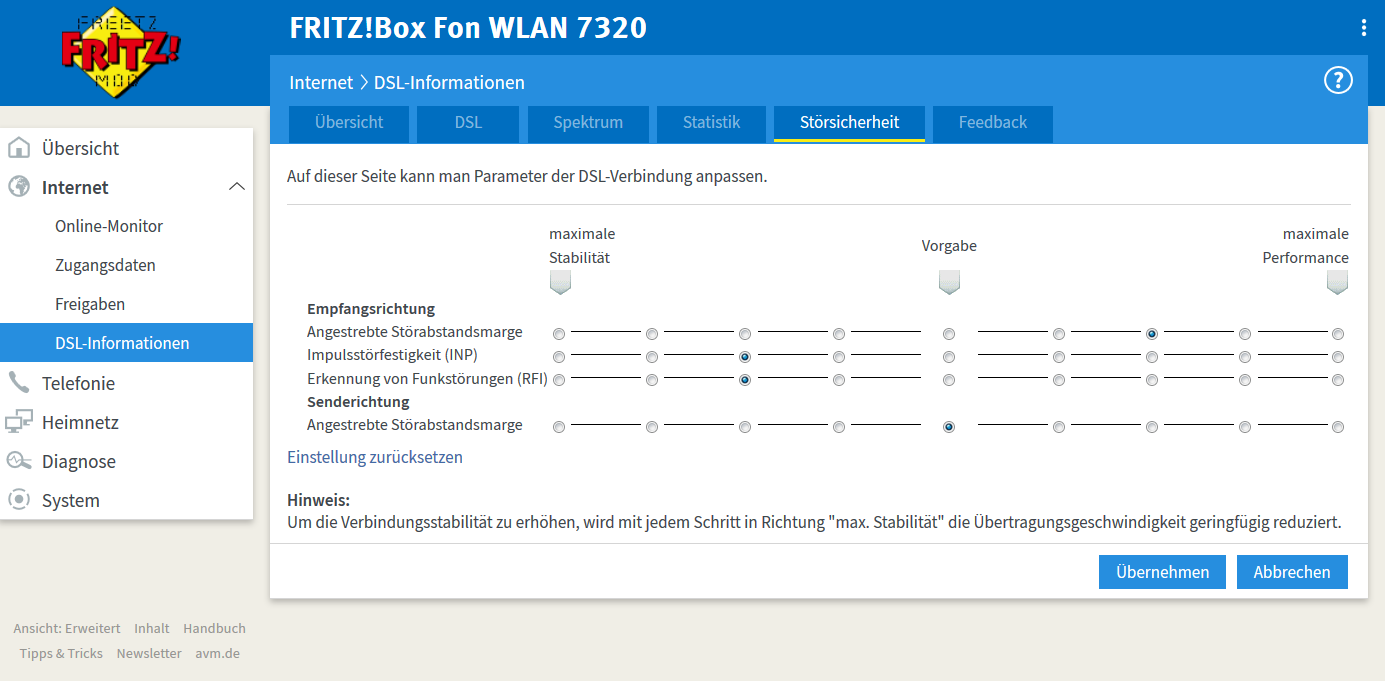Set Impulsstörfestigkeit (INP) to Vorgabe
Viewport: 1385px width, 681px height.
click(949, 357)
